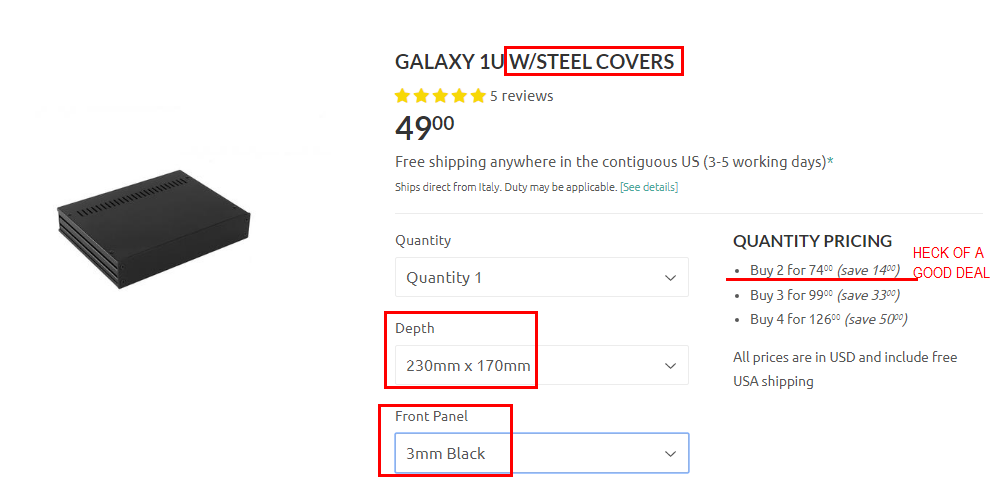Image resolution: width=1000 pixels, height=477 pixels.
Task: Click the Quantity Pricing heading
Action: (812, 241)
